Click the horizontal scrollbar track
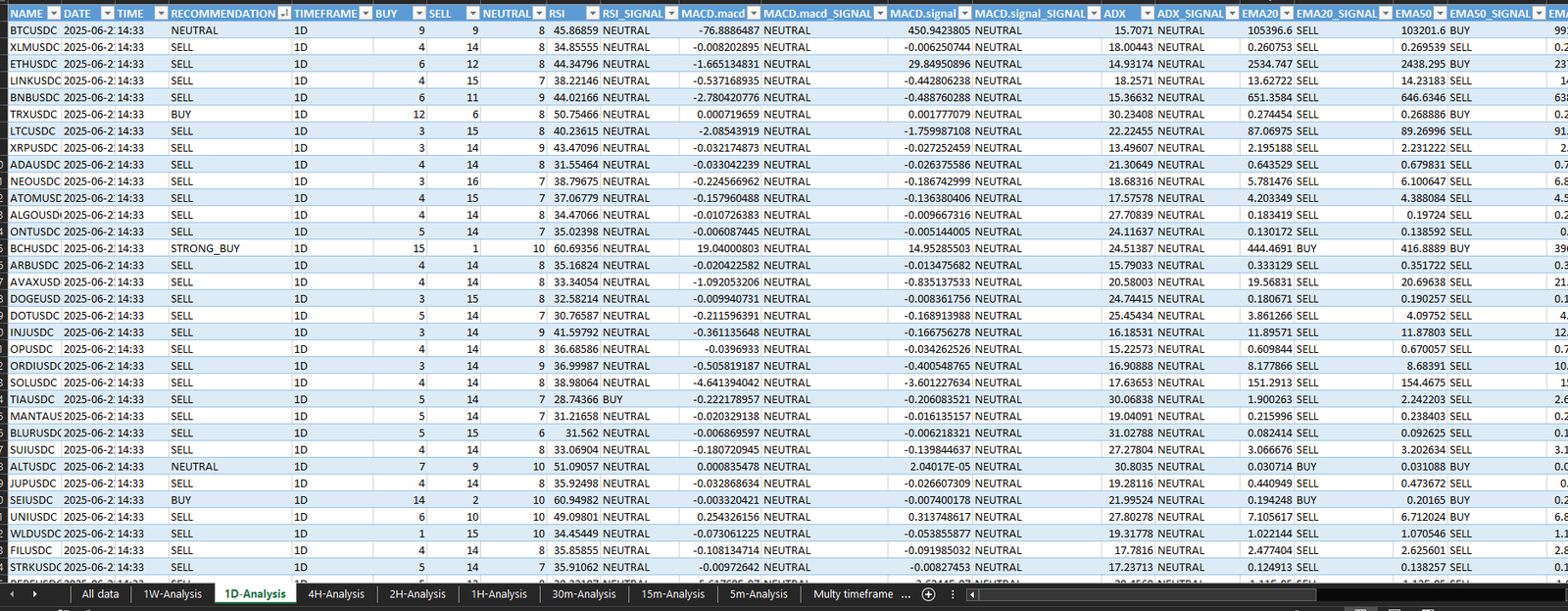 coord(1264,594)
